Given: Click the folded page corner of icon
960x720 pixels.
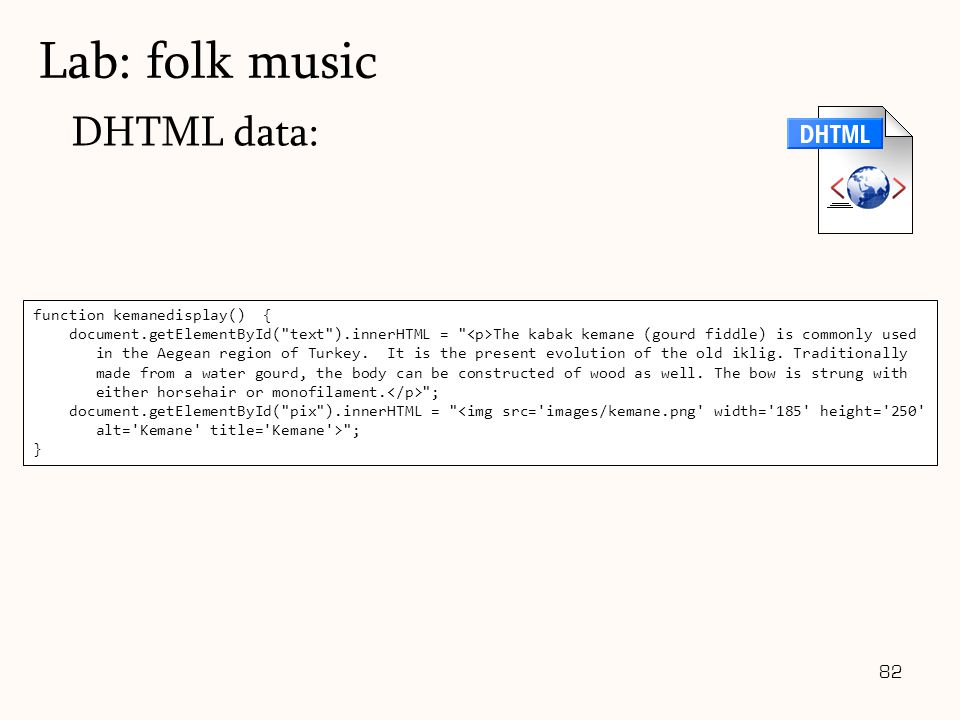Looking at the screenshot, I should [x=898, y=121].
